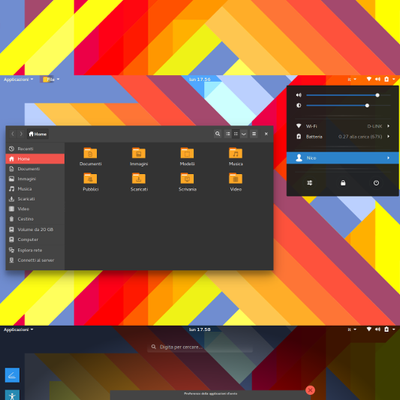
Task: Select the Modelli folder icon
Action: coord(187,153)
